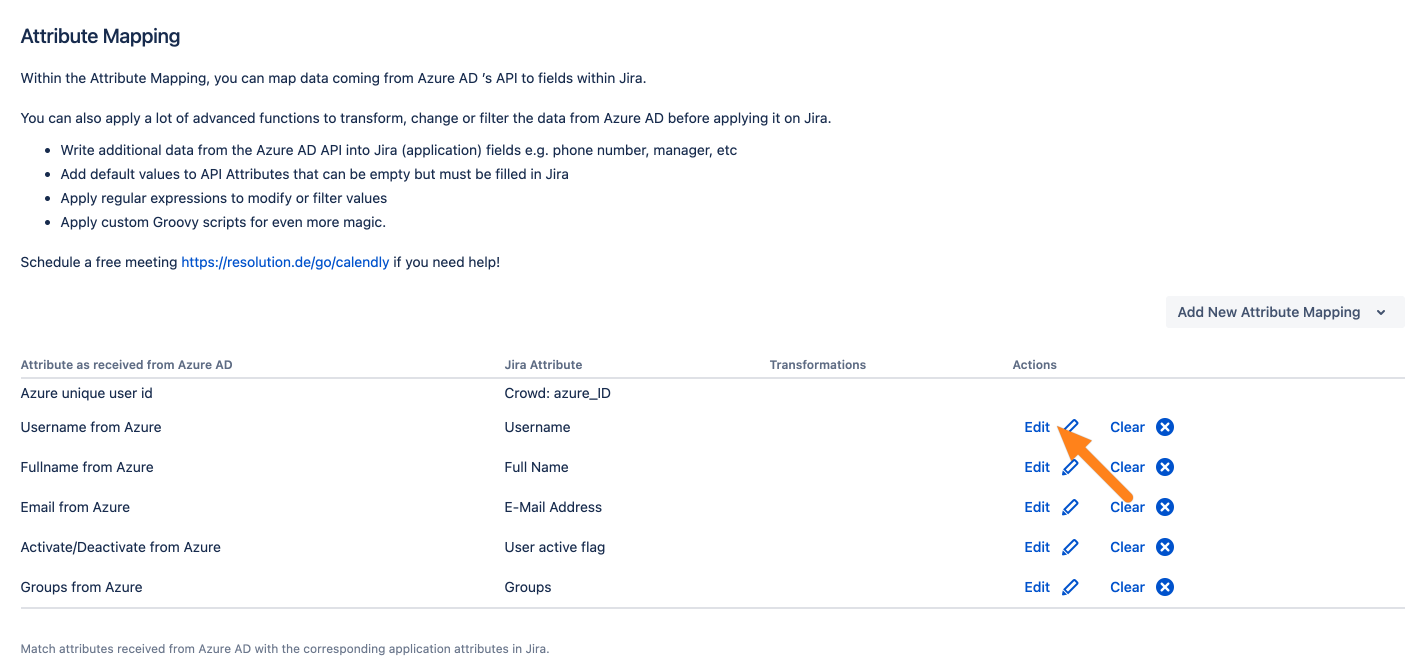Click clear X icon for Username row
Image resolution: width=1409 pixels, height=672 pixels.
pyautogui.click(x=1165, y=427)
